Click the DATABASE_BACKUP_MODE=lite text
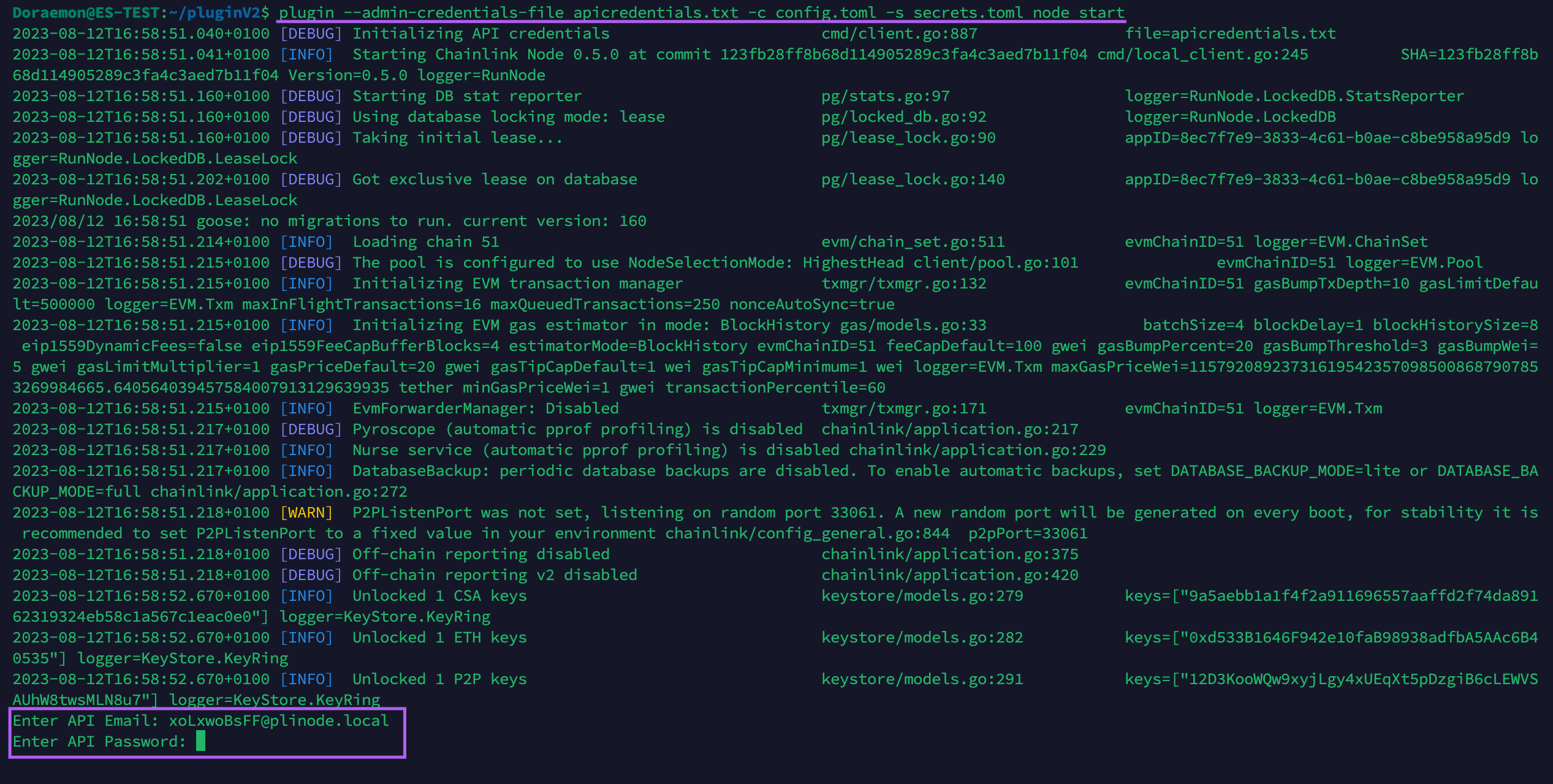The image size is (1553, 784). pyautogui.click(x=1289, y=470)
